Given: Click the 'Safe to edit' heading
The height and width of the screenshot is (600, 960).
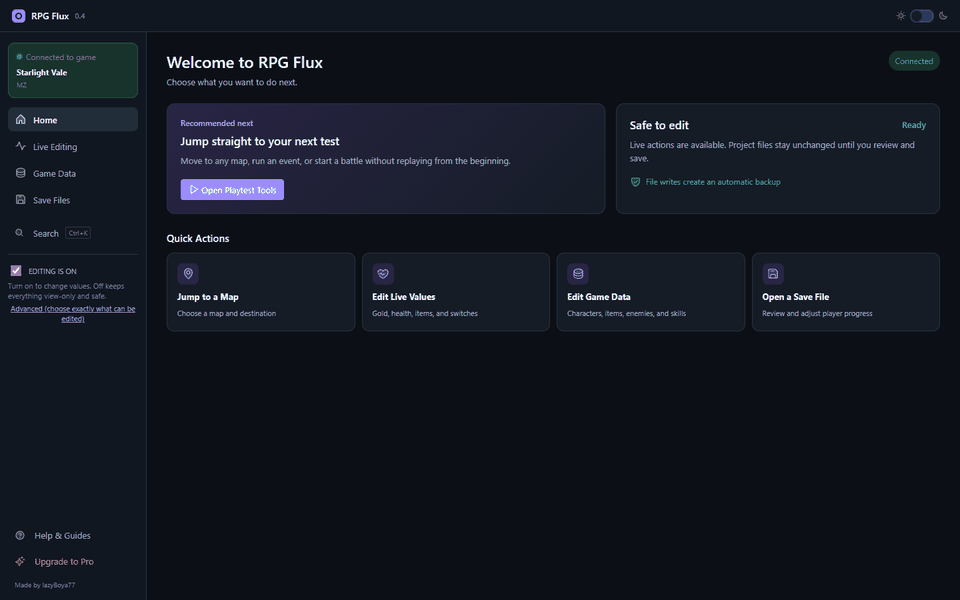Looking at the screenshot, I should [659, 125].
